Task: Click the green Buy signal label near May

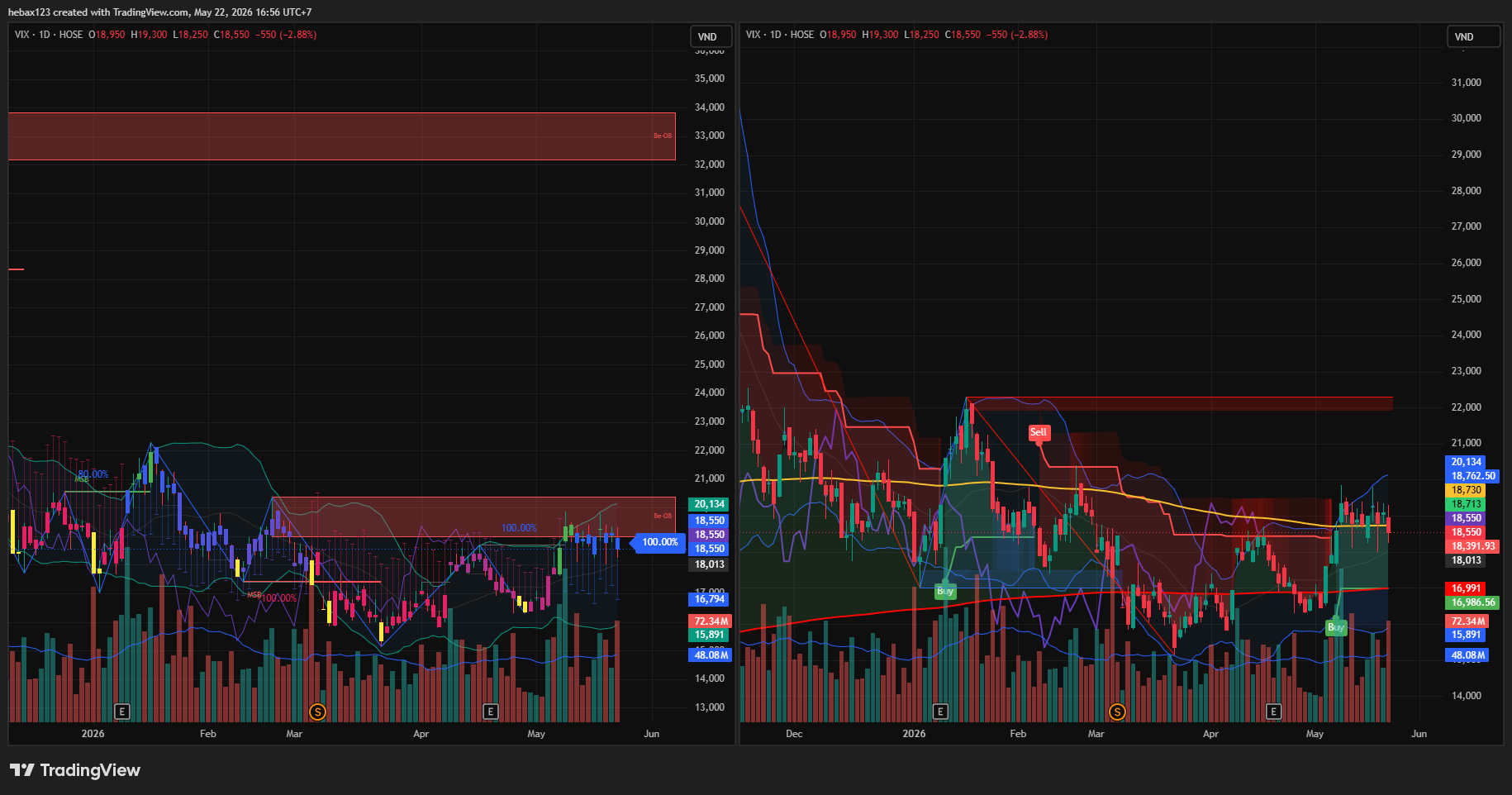Action: [1336, 627]
